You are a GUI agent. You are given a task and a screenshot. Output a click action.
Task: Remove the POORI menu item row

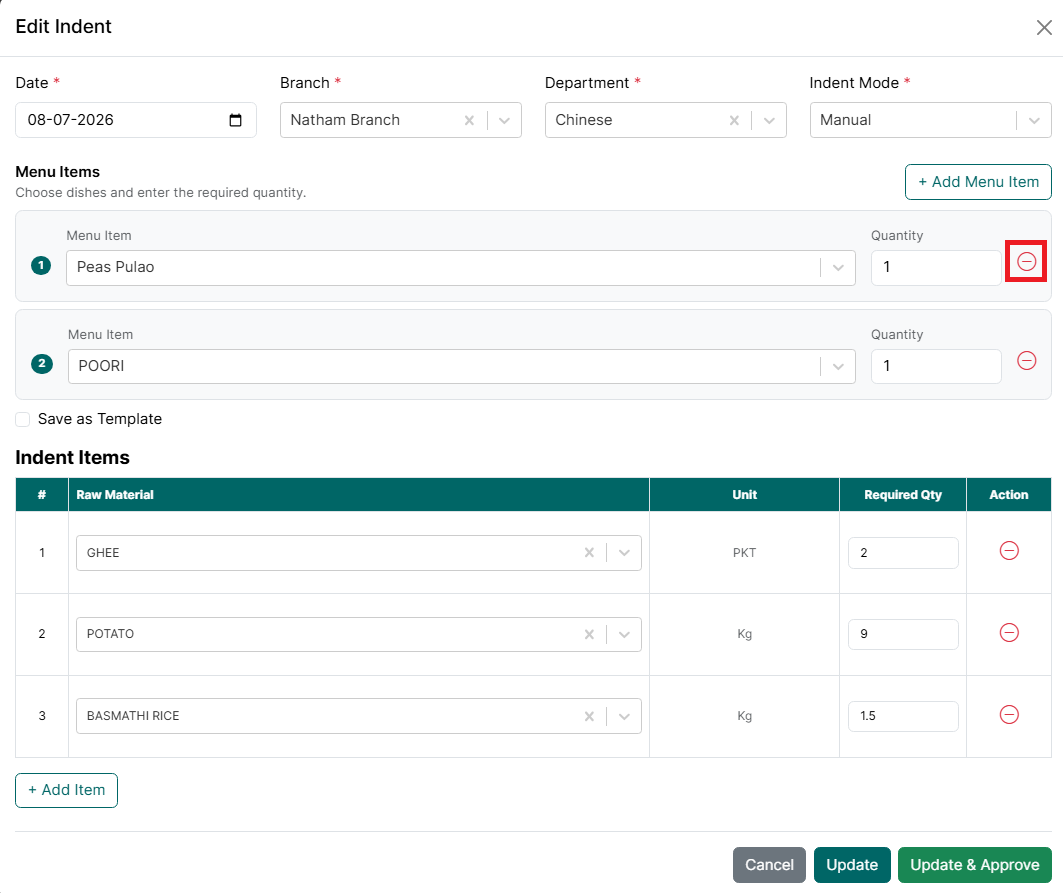pyautogui.click(x=1026, y=361)
